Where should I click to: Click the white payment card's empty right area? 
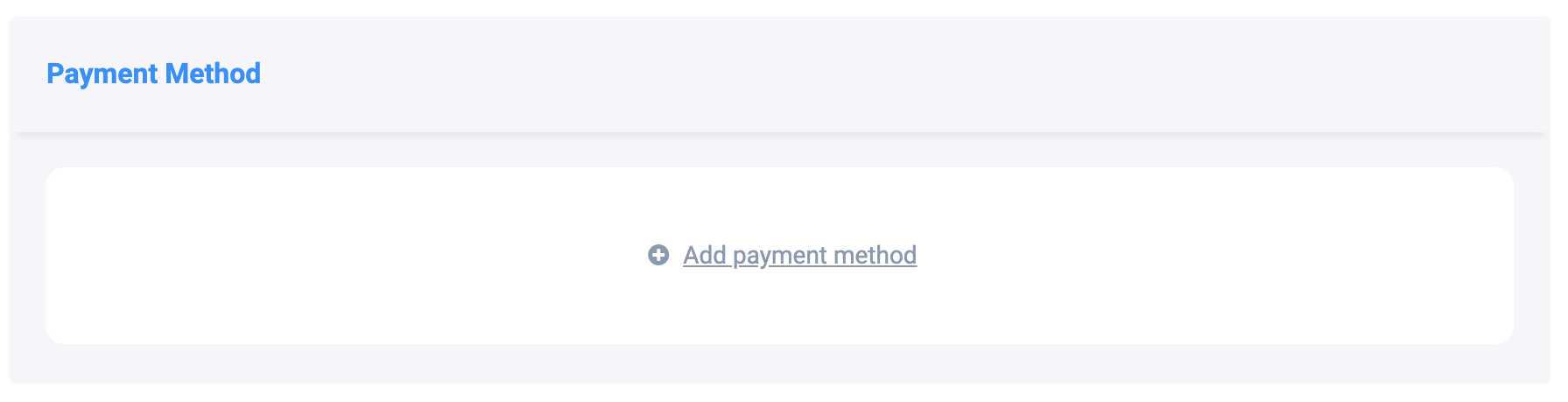coord(1269,255)
